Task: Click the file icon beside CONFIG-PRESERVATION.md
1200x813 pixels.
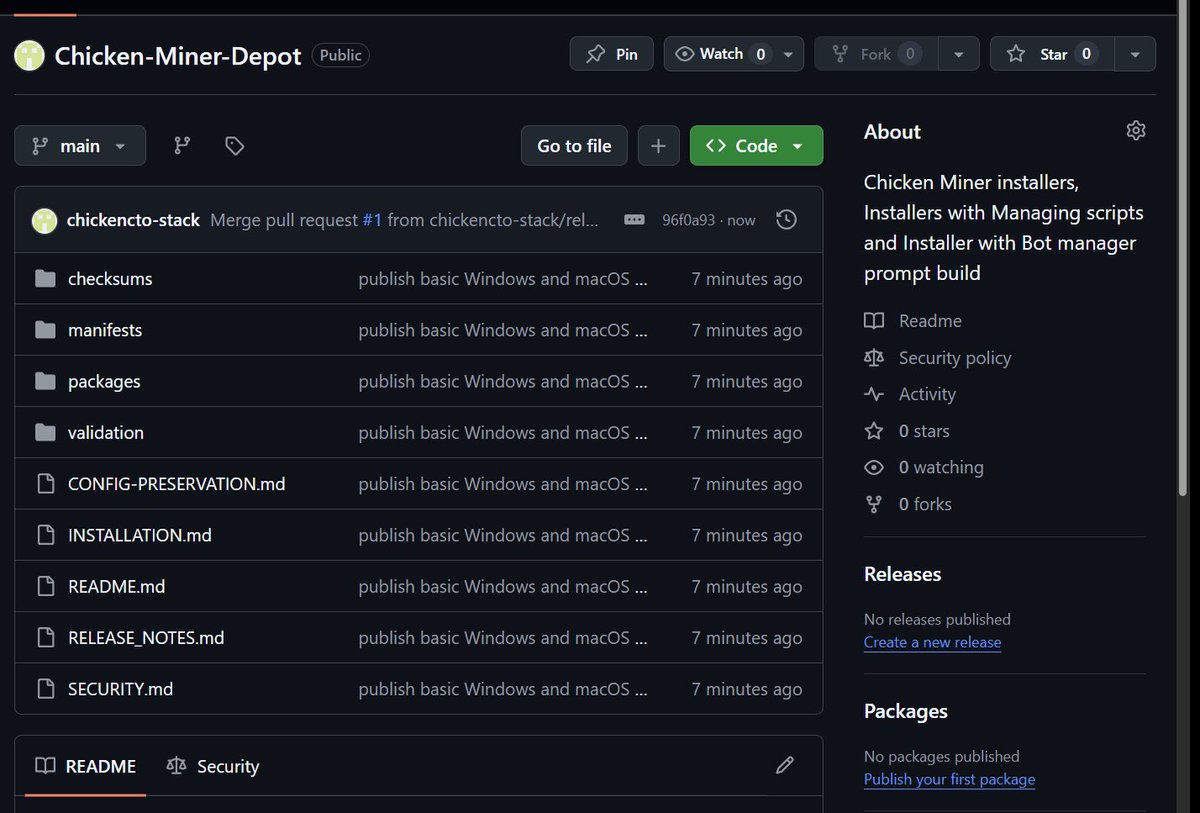Action: click(45, 484)
